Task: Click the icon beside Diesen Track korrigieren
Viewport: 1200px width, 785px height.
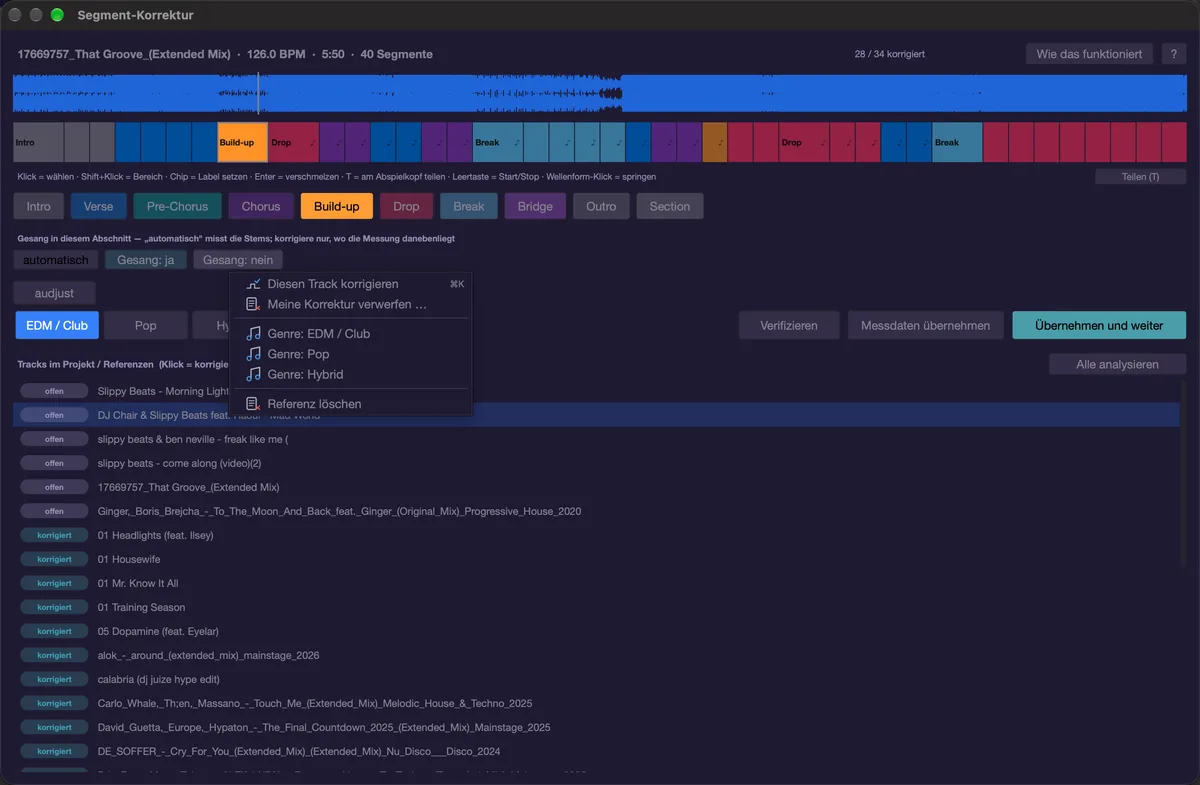Action: 254,284
